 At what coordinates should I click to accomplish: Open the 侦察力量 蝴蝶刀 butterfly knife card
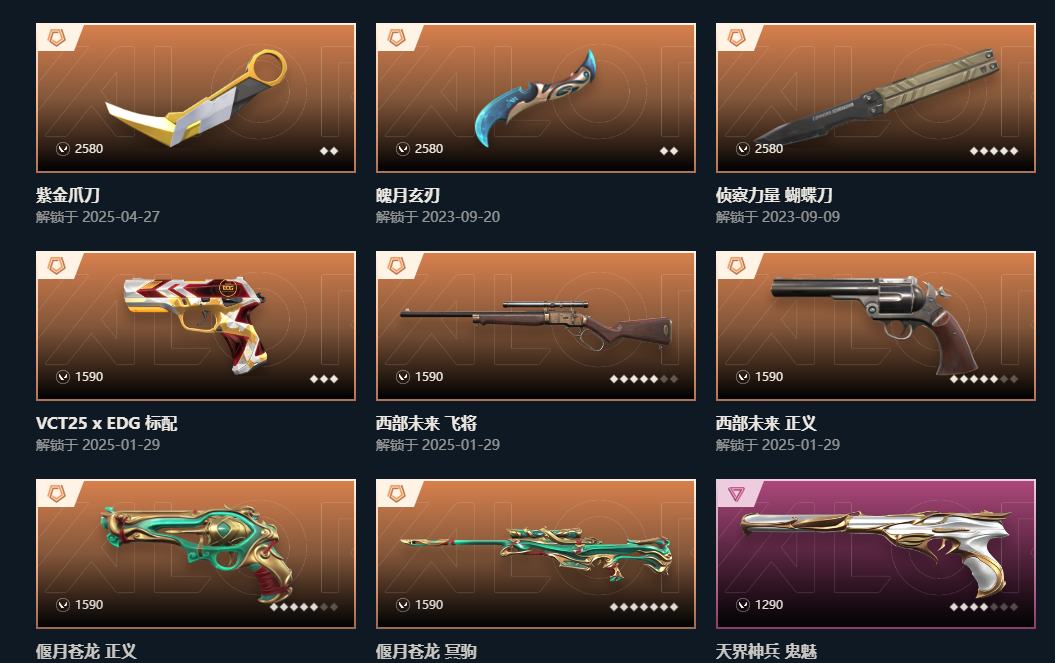[875, 98]
